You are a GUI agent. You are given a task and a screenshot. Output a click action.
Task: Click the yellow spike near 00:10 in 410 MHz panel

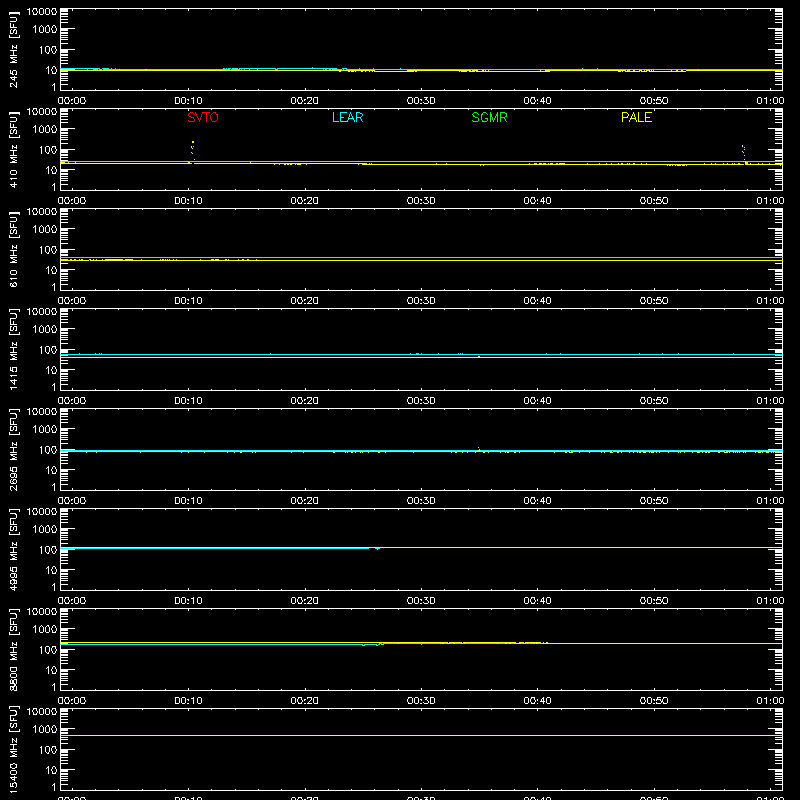(x=192, y=151)
